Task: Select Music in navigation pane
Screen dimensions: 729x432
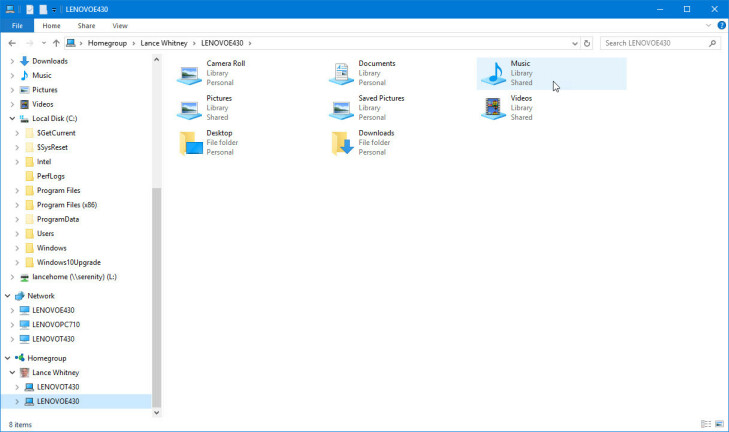Action: [42, 75]
